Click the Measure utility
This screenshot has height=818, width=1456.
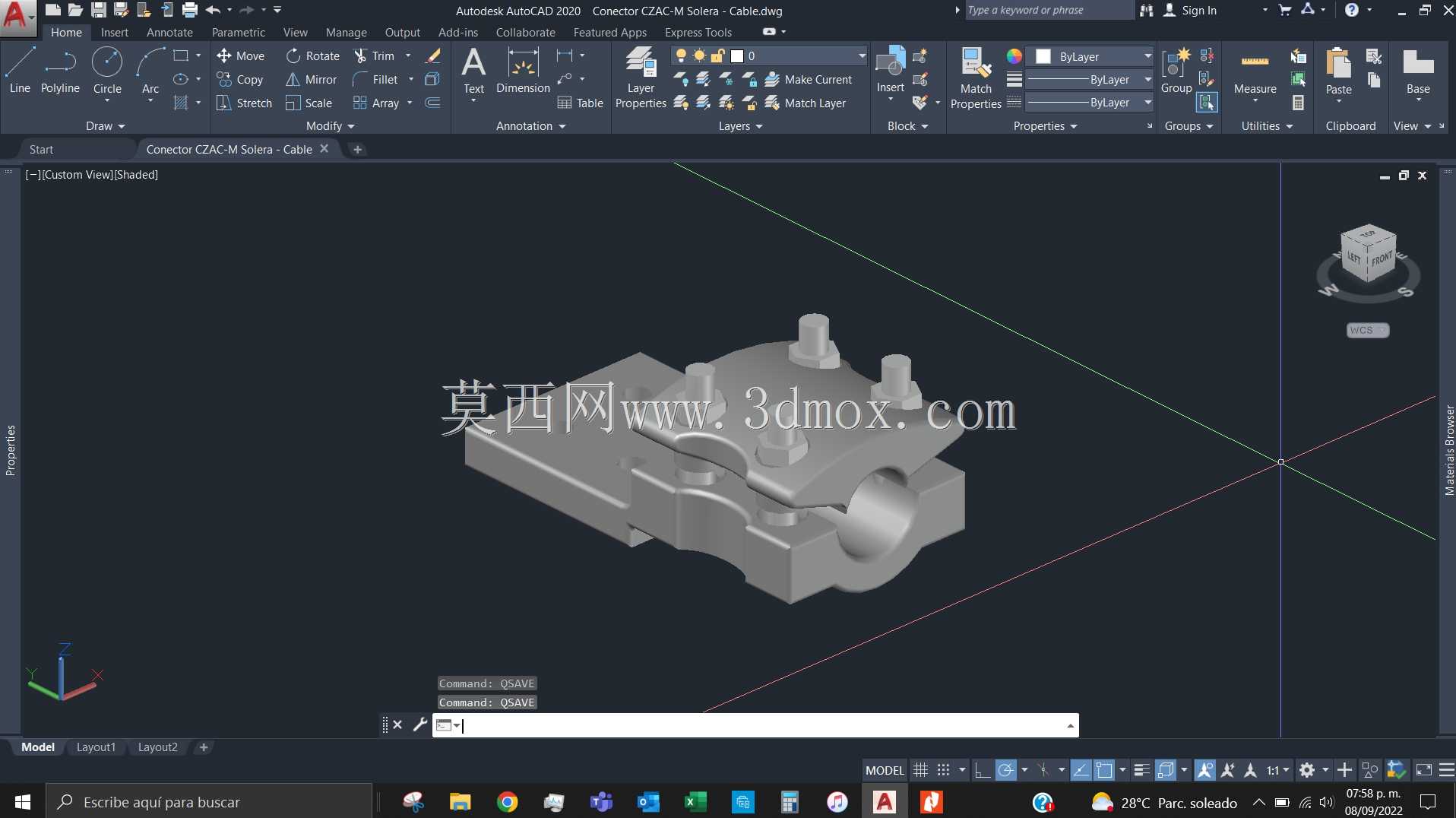tap(1255, 73)
